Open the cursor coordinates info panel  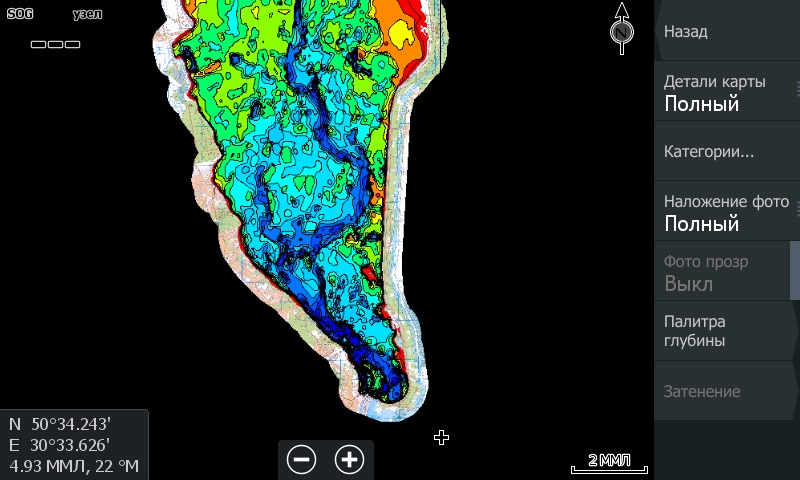coord(74,444)
